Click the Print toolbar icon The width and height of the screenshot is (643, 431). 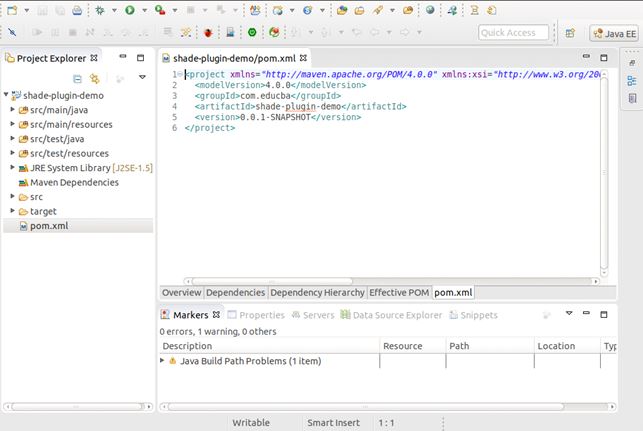point(77,10)
